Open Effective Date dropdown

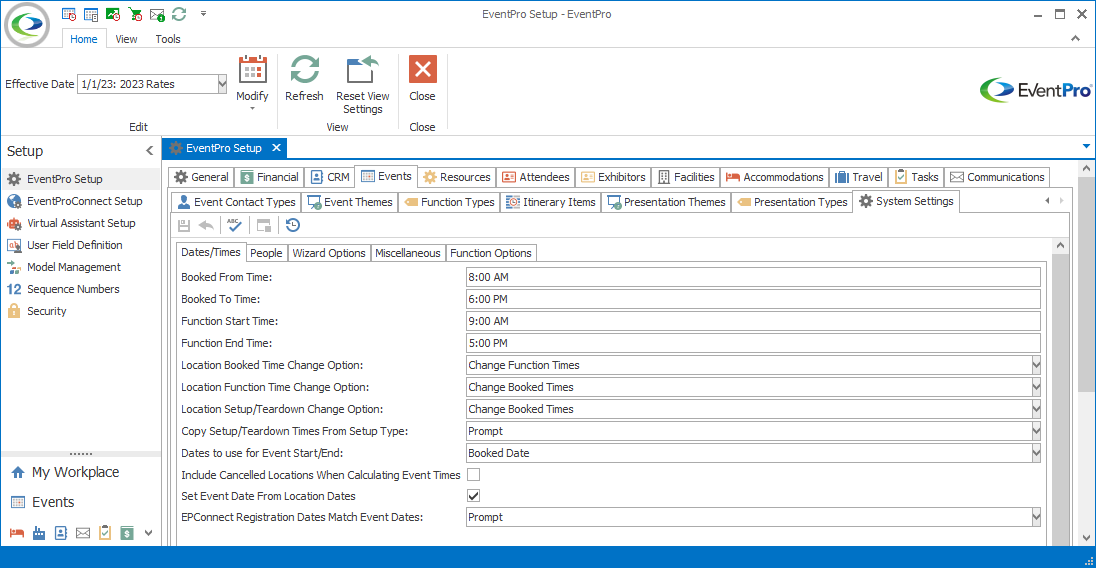coord(222,84)
